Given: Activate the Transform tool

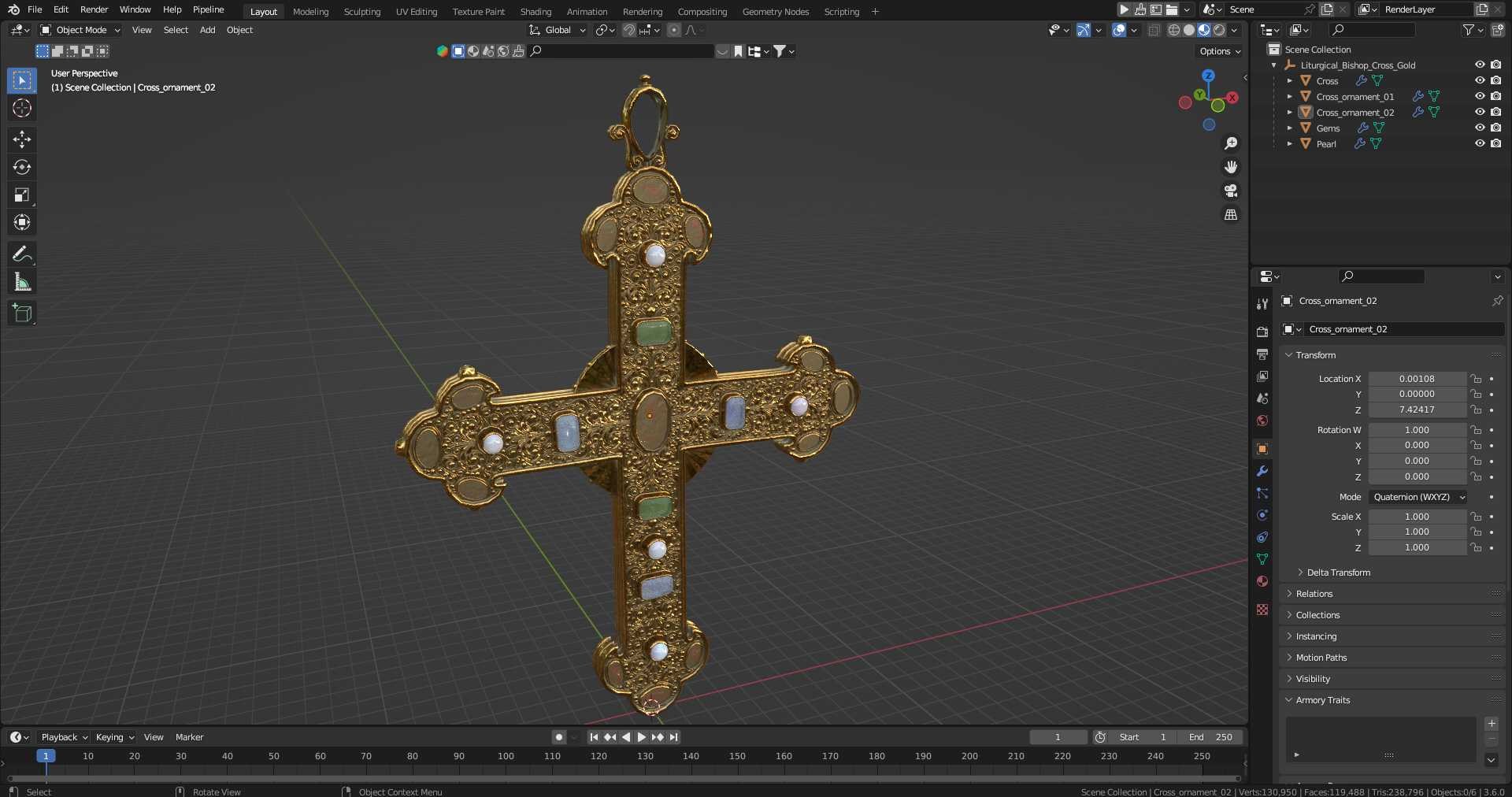Looking at the screenshot, I should coord(22,222).
